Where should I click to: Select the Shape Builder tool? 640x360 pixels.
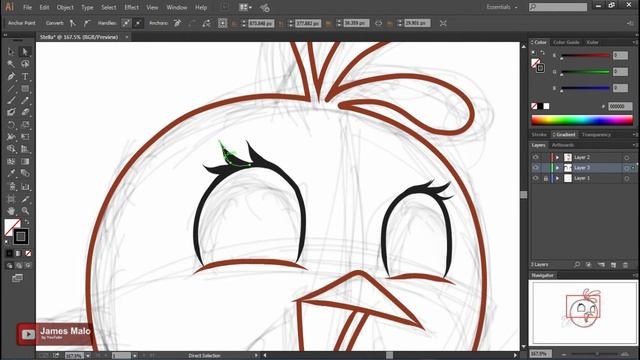click(11, 149)
